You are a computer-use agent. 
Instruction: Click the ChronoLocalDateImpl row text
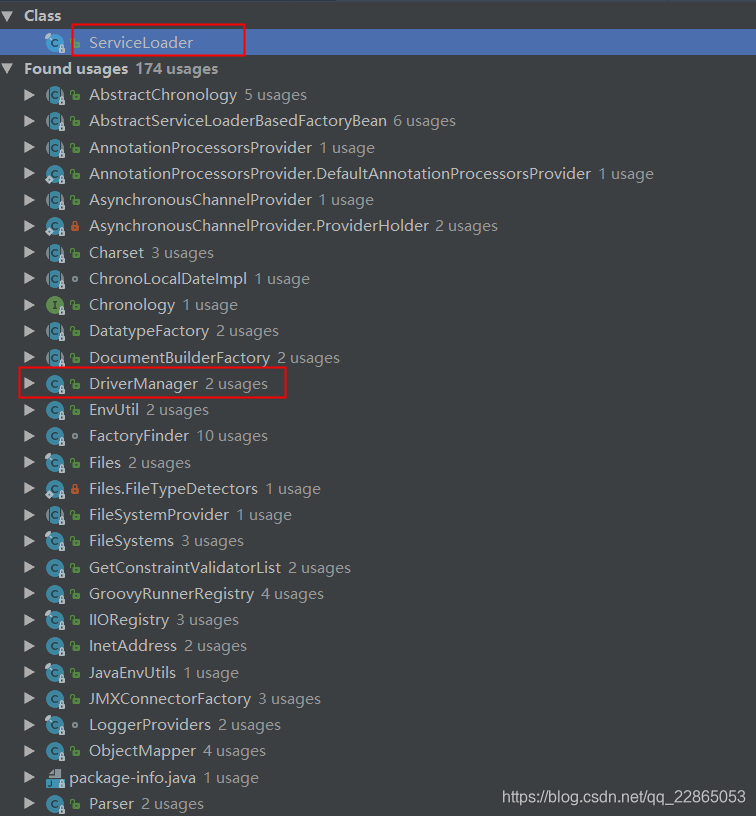tap(199, 279)
